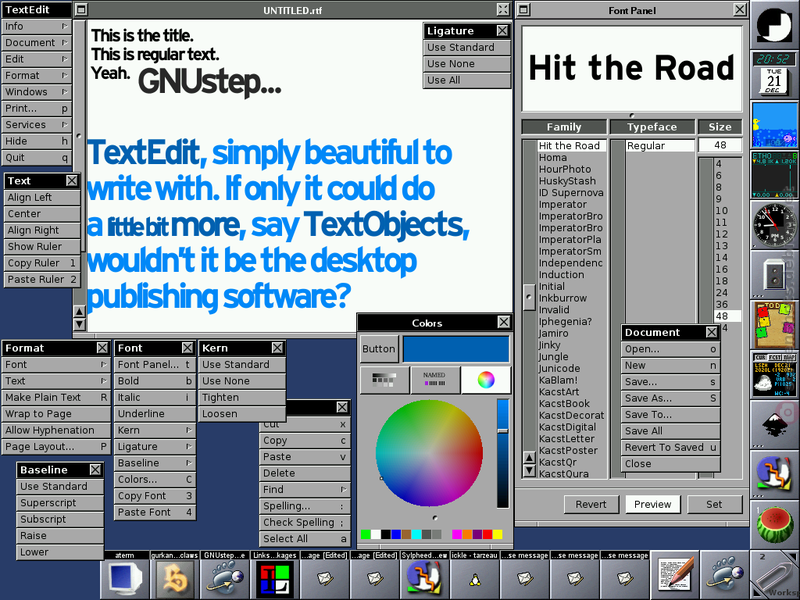Pick the yellow swatch in Colors panel

click(497, 534)
